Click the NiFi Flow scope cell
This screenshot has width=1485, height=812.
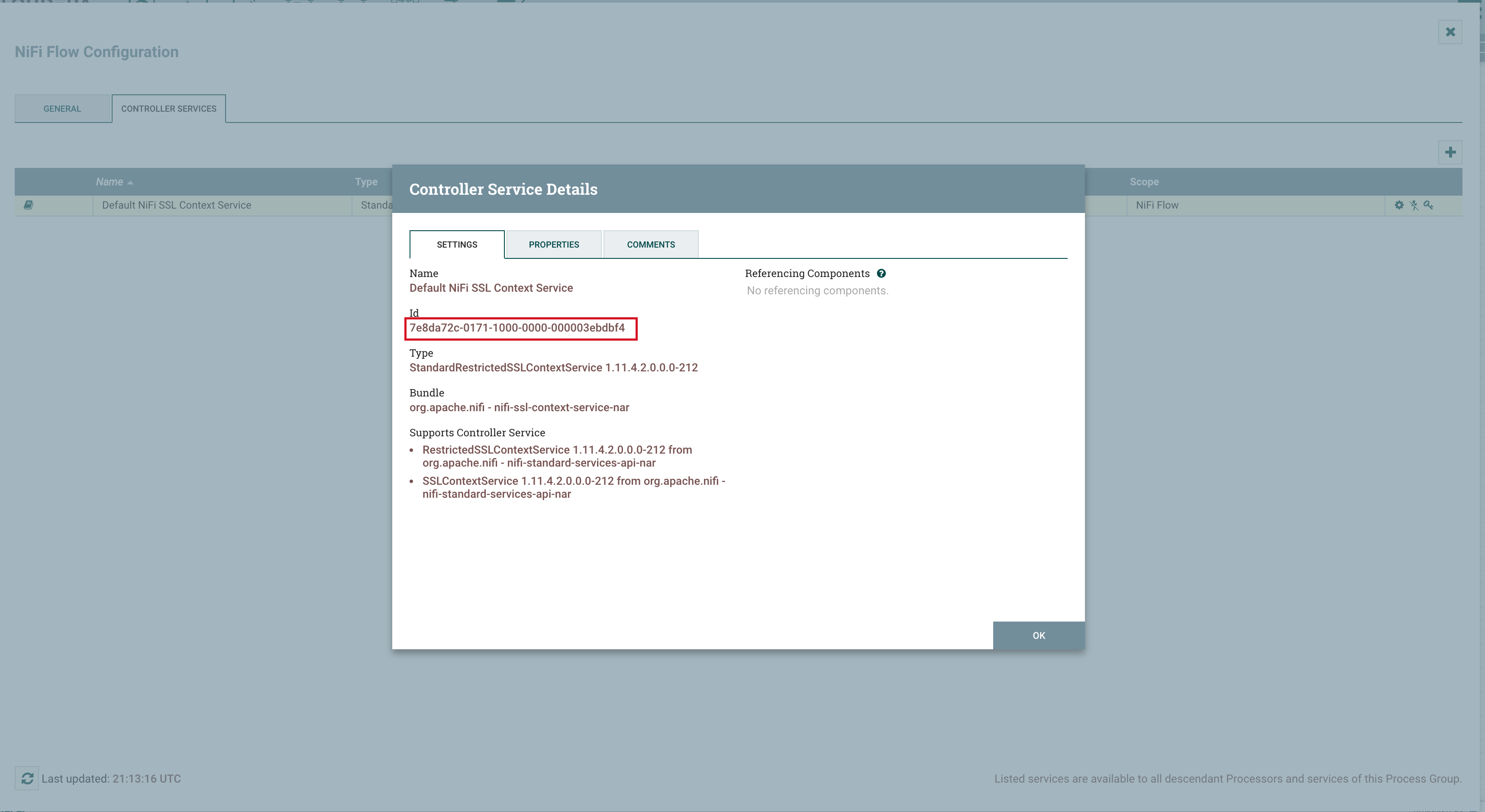pos(1157,205)
